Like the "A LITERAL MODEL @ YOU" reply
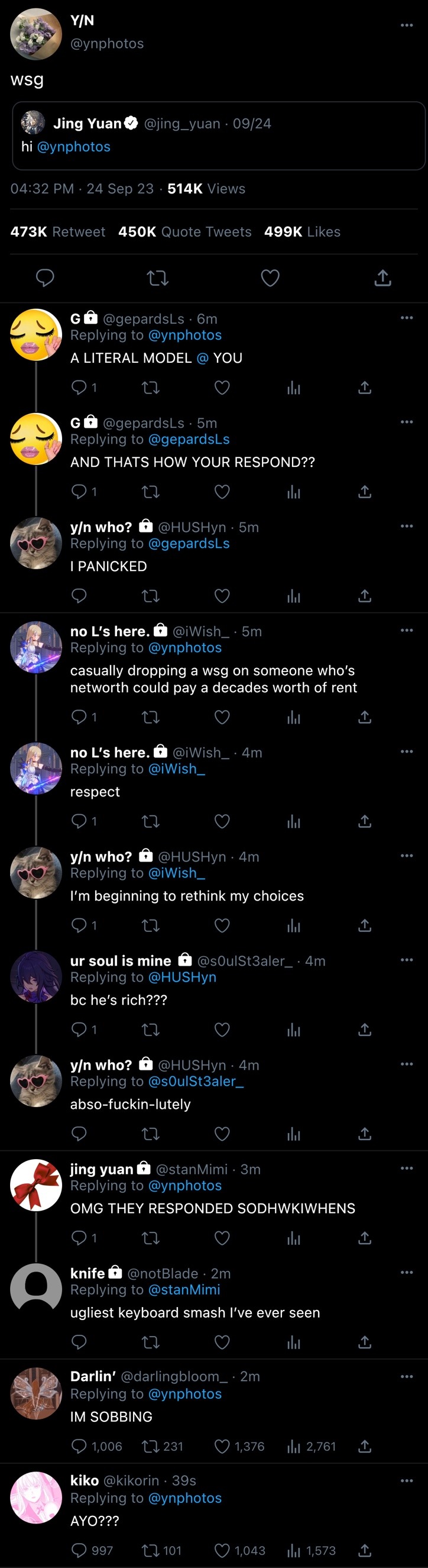This screenshot has width=428, height=1568. [222, 388]
